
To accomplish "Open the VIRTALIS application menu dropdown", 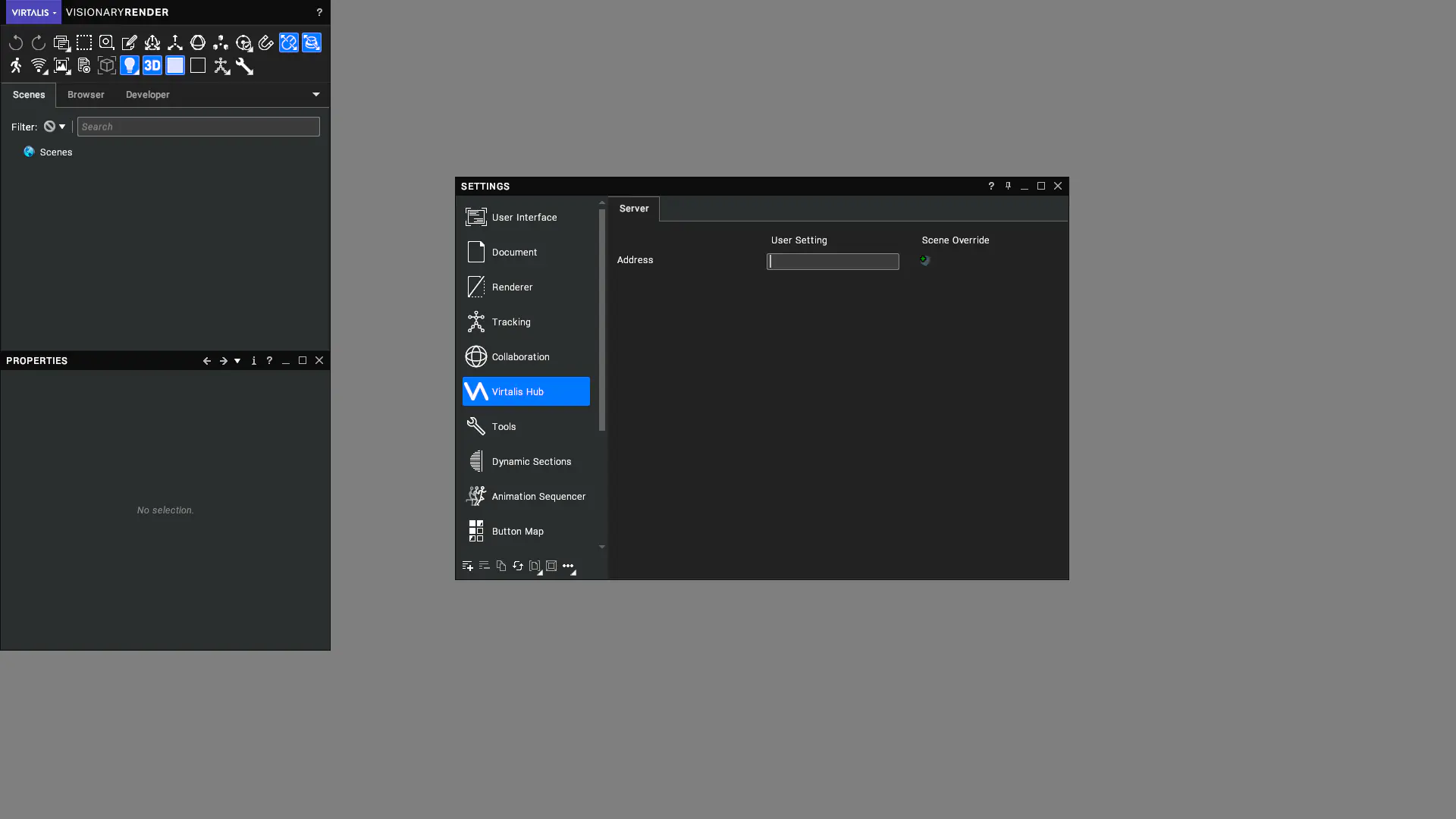I will (34, 12).
